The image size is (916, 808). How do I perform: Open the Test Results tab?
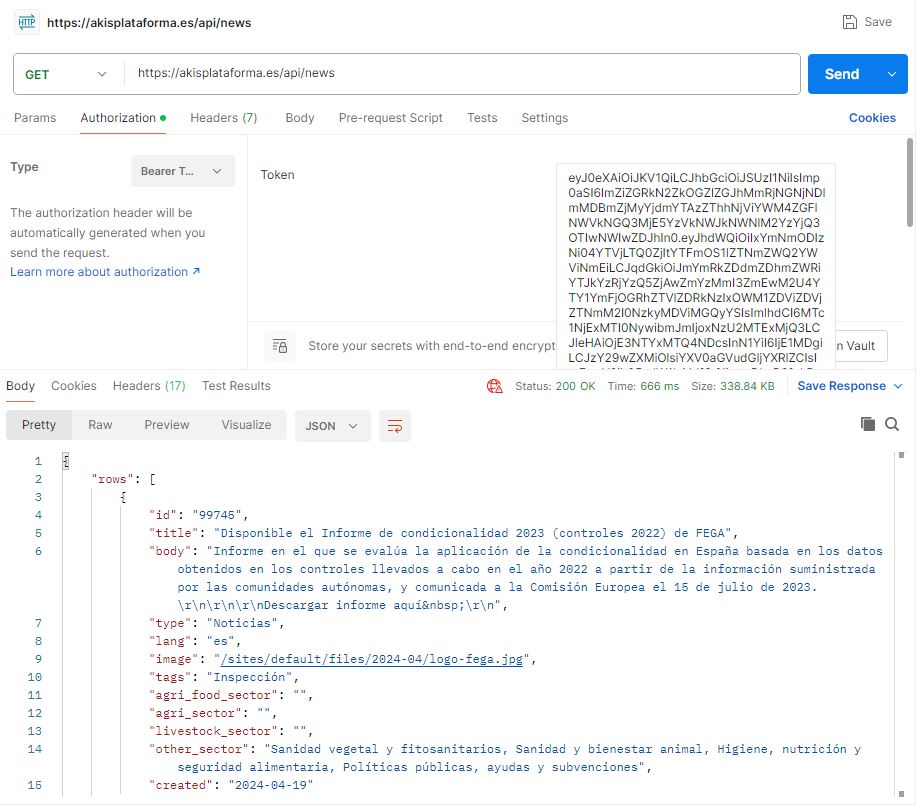pyautogui.click(x=236, y=386)
